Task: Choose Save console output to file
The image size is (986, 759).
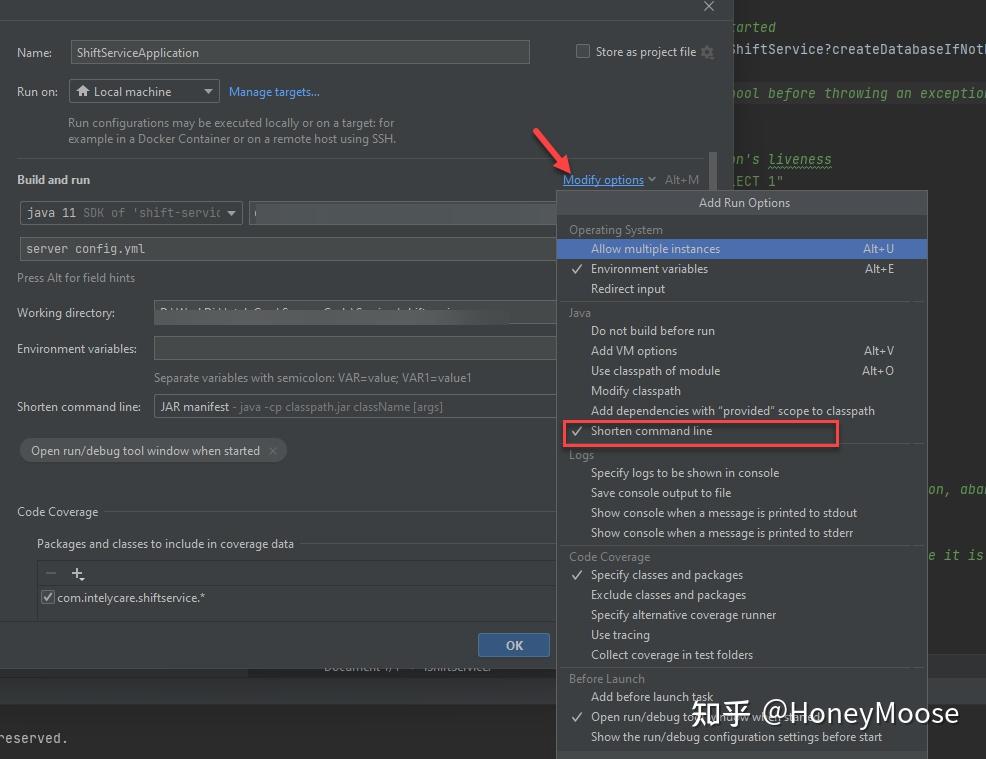Action: (x=660, y=492)
